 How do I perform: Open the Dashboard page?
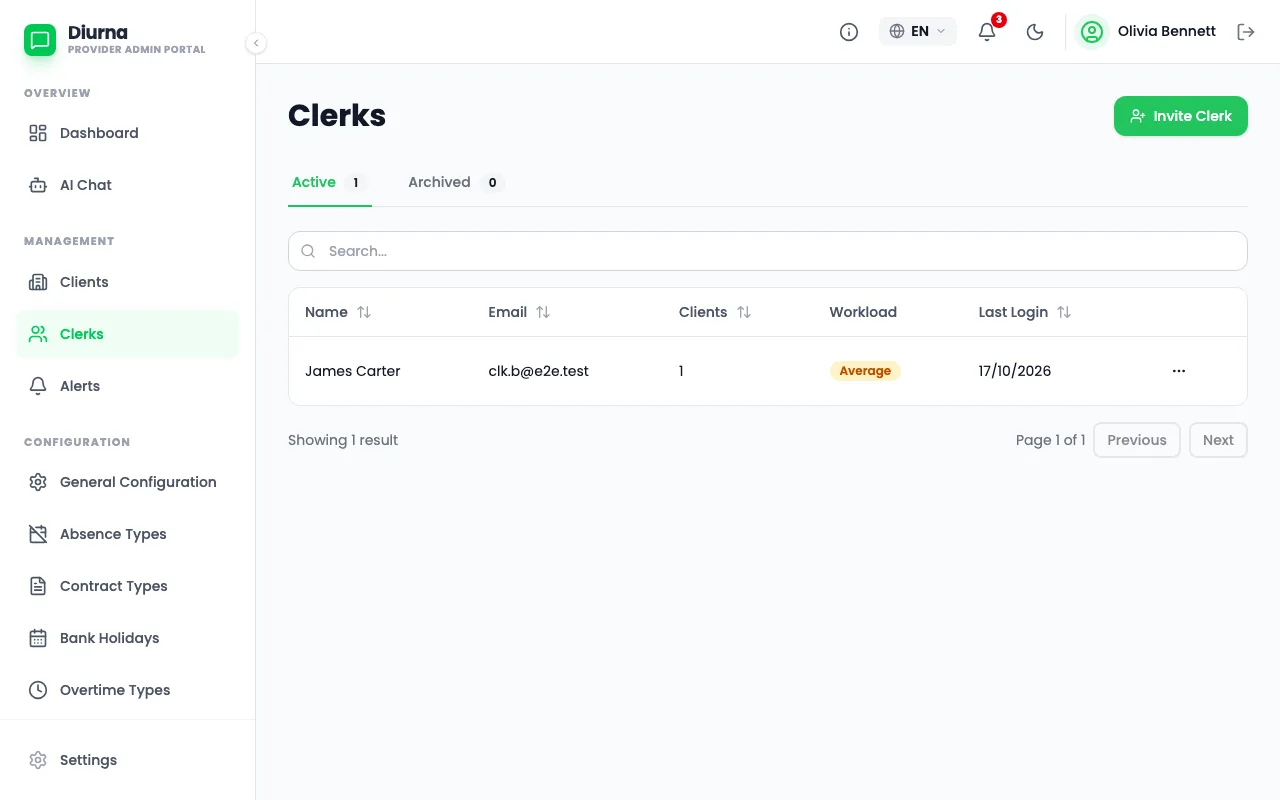(x=127, y=133)
